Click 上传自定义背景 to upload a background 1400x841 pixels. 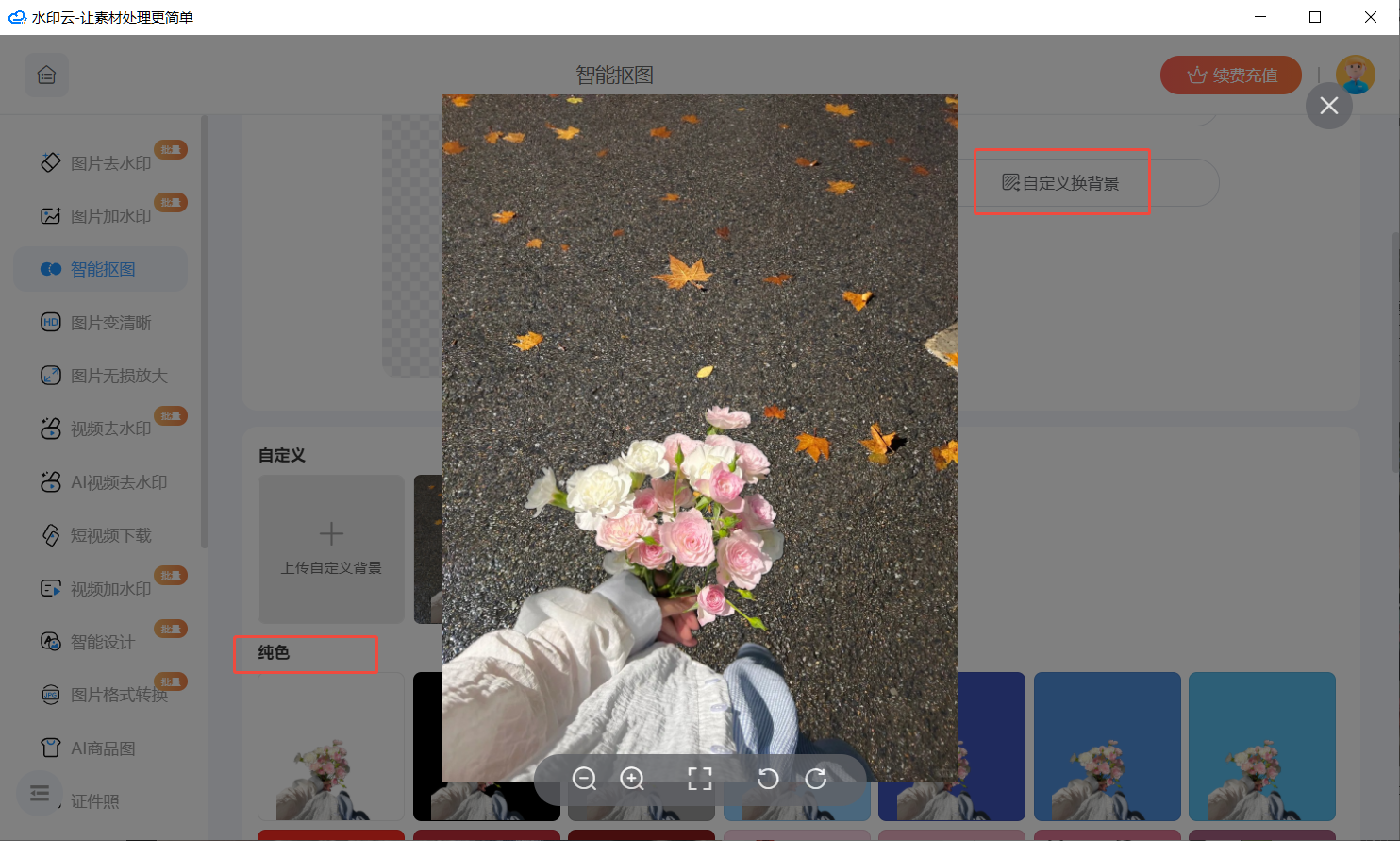330,549
